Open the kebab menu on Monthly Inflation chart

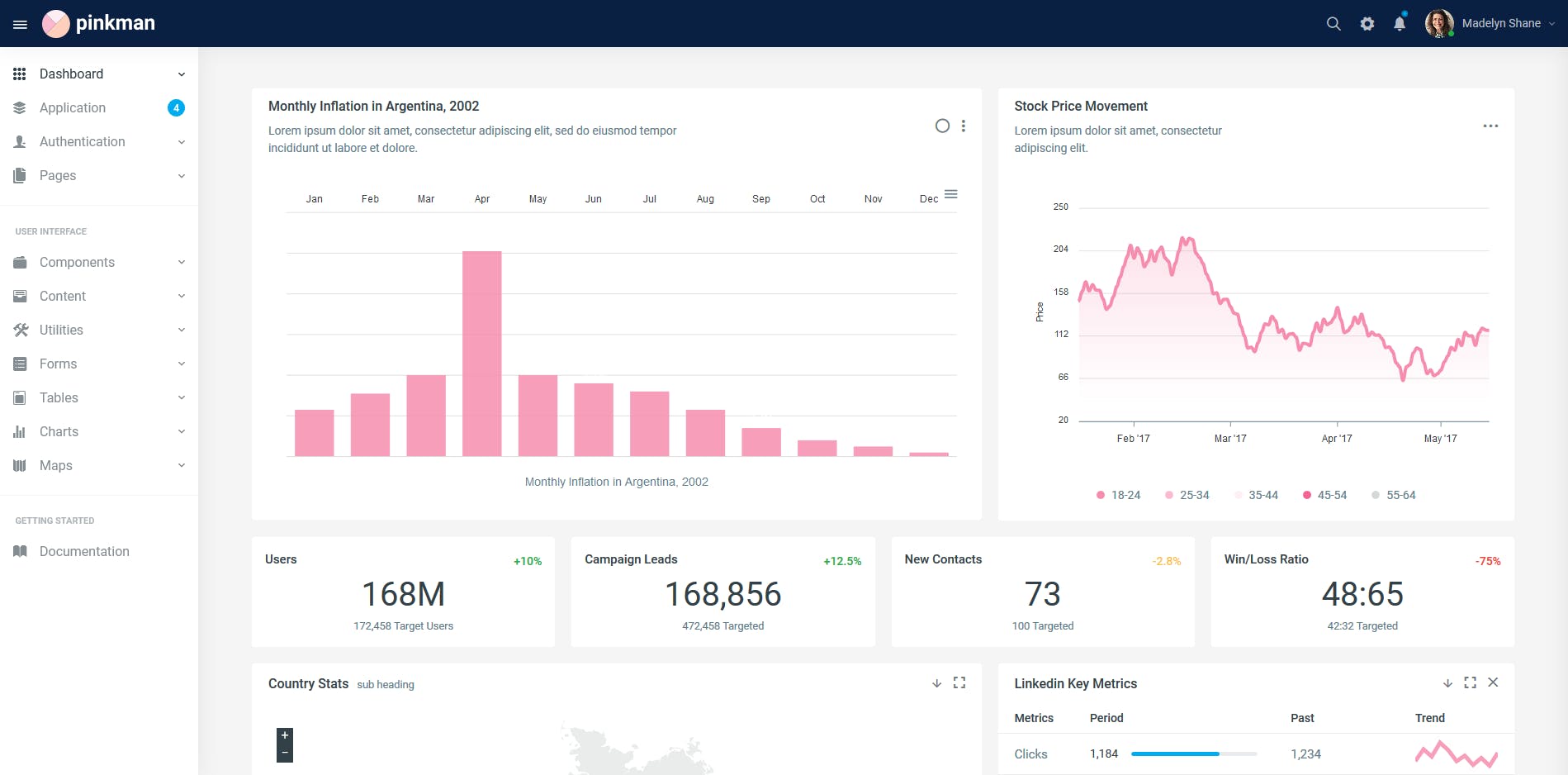(x=963, y=126)
